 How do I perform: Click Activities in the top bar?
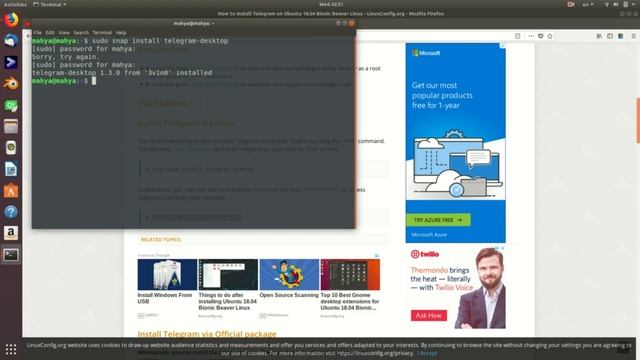point(15,4)
